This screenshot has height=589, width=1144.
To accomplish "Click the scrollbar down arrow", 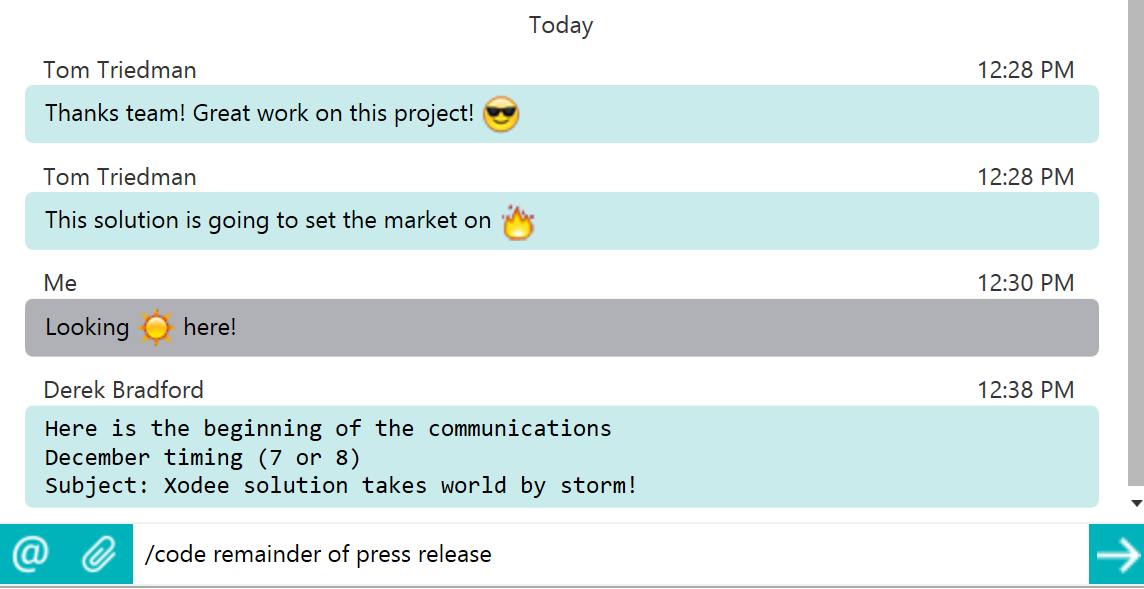I will pos(1136,502).
